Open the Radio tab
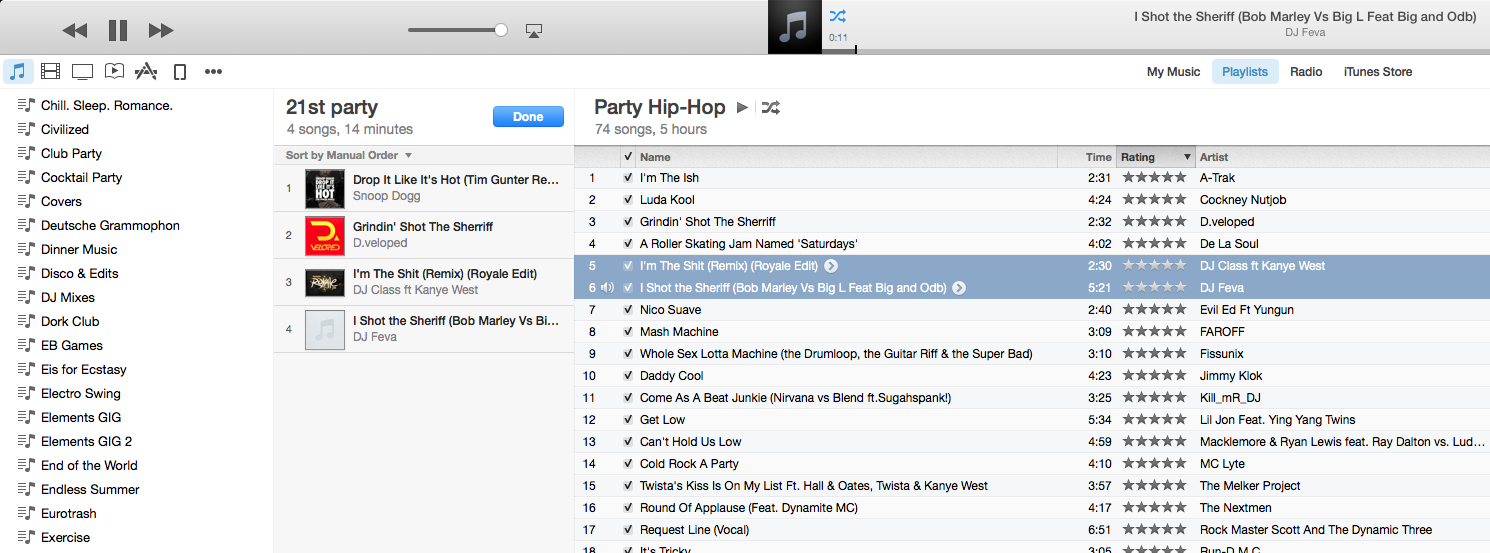Viewport: 1490px width, 553px height. click(x=1306, y=71)
